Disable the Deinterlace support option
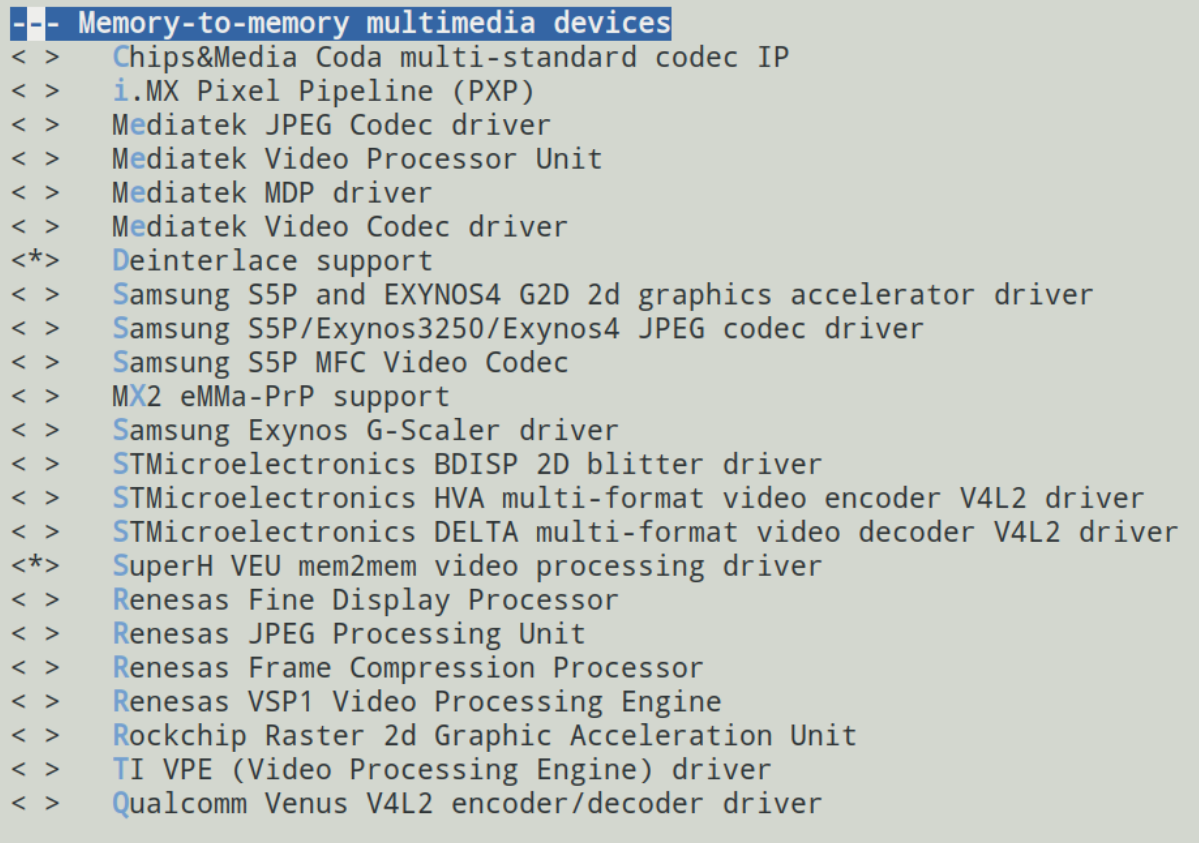 pos(35,261)
